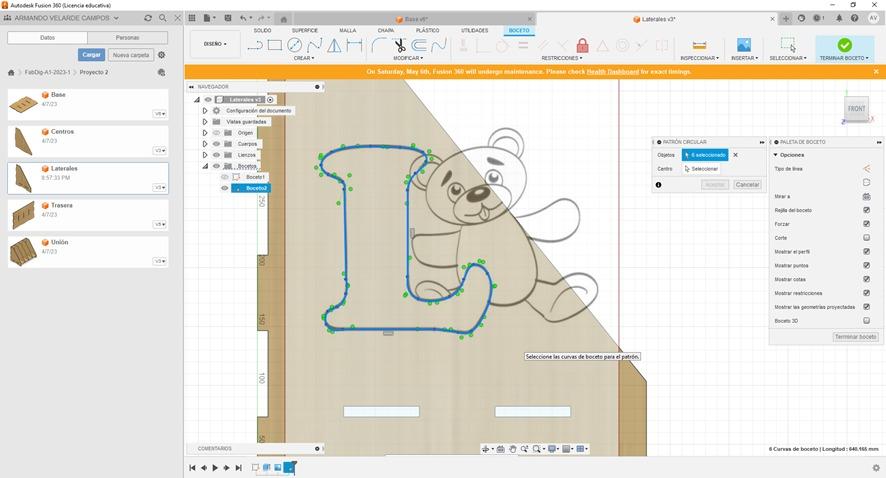Viewport: 886px width, 478px height.
Task: Click the red Fix/Unfix lock constraint
Action: 583,45
